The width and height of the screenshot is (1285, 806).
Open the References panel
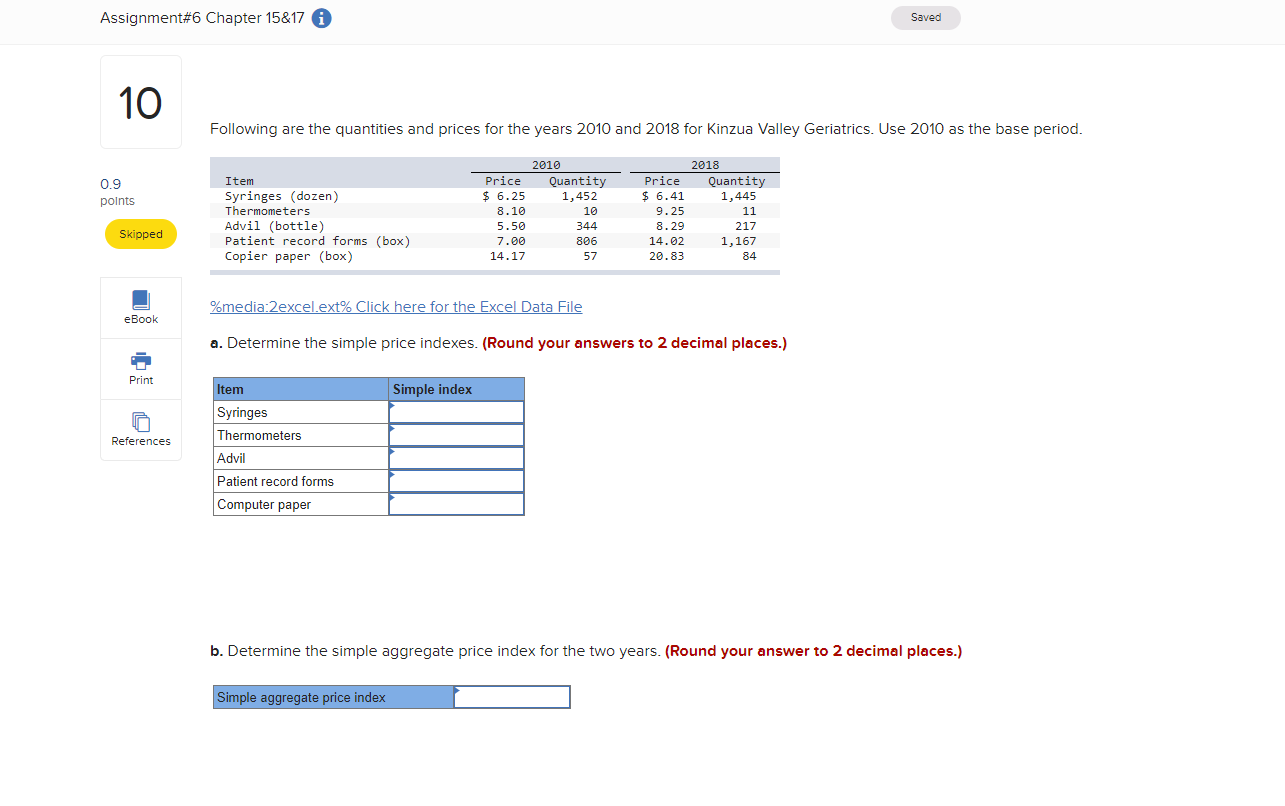point(140,429)
